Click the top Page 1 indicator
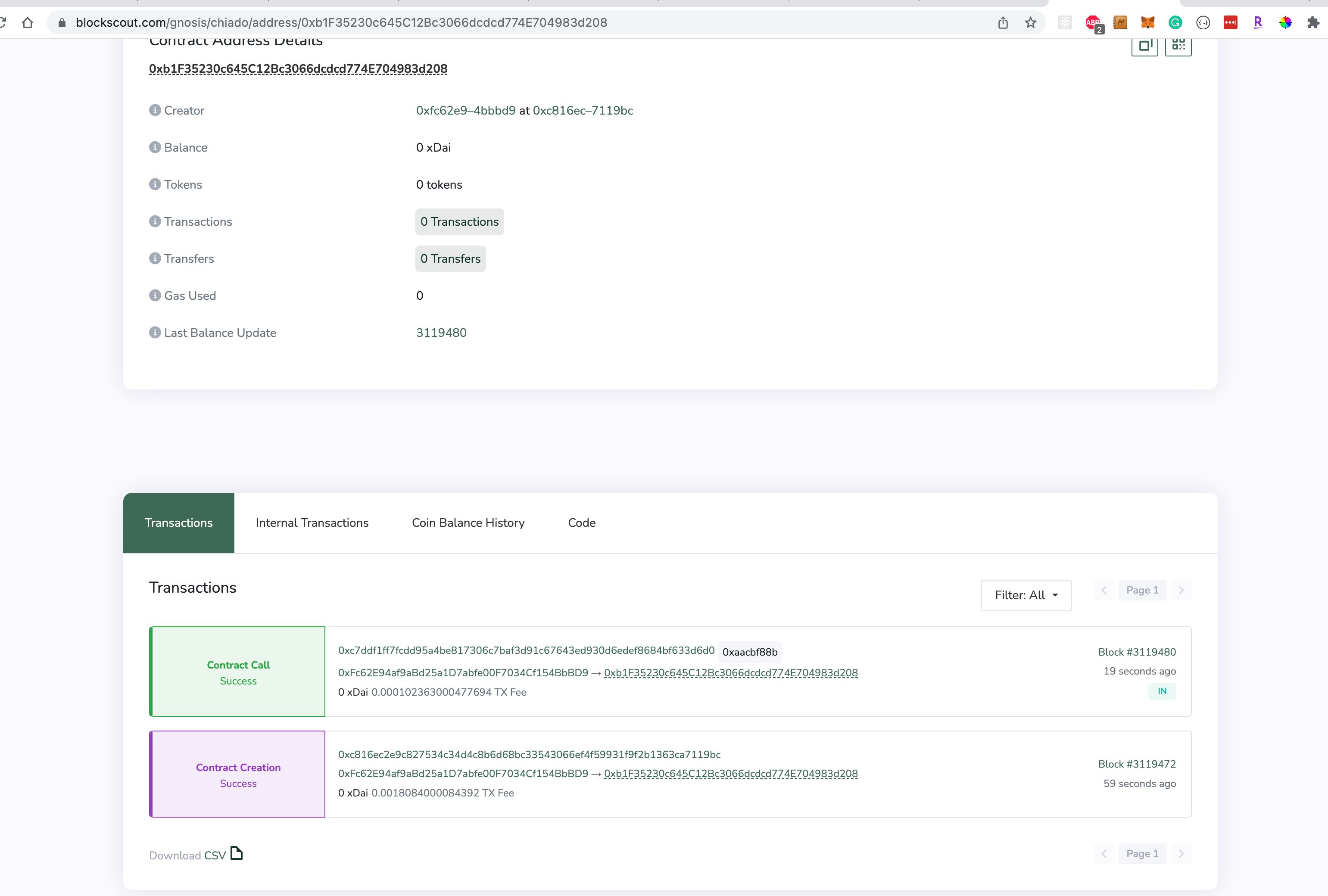Viewport: 1328px width, 896px height. click(1142, 590)
